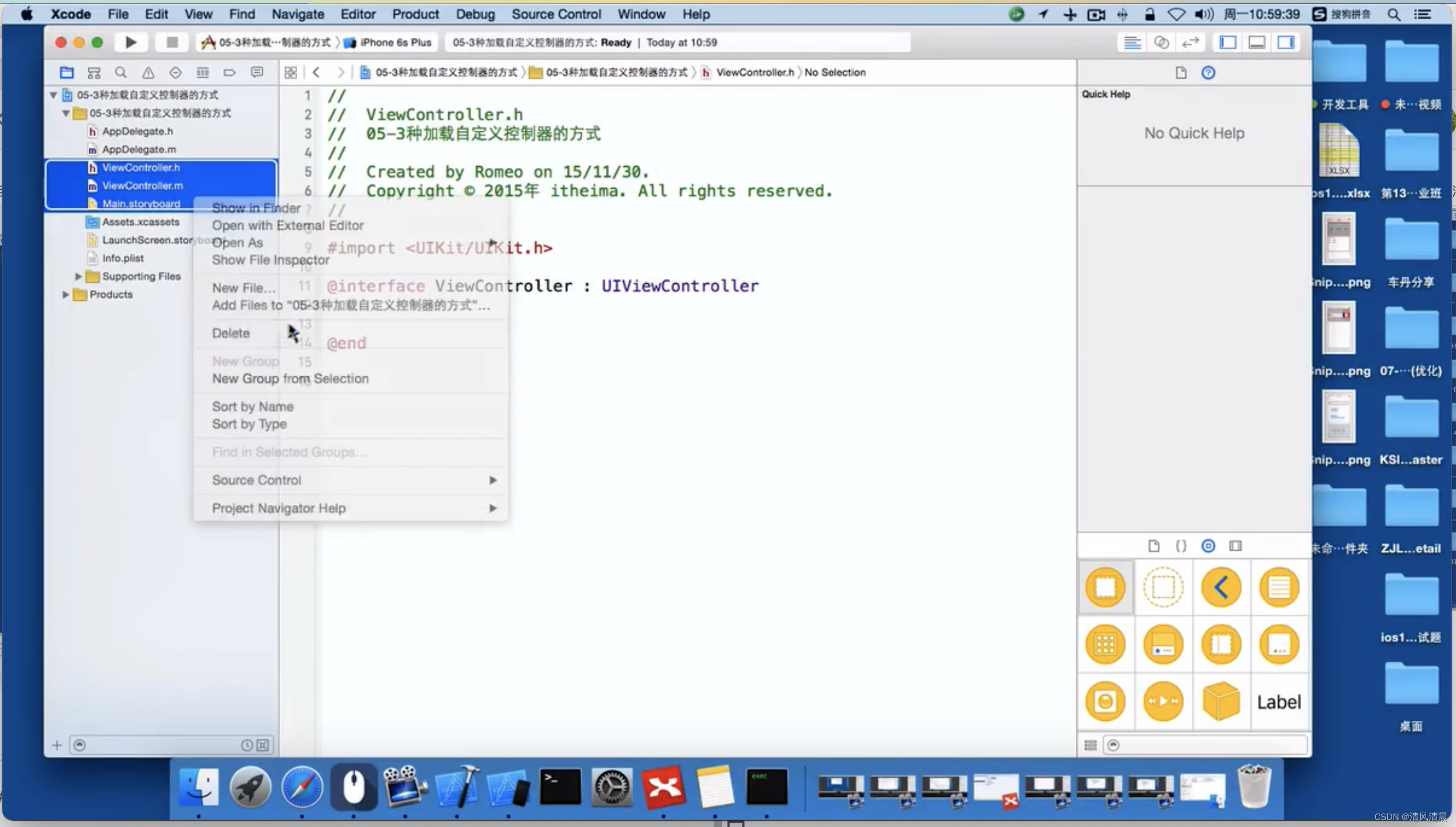Click Sort by Name option

click(x=253, y=406)
